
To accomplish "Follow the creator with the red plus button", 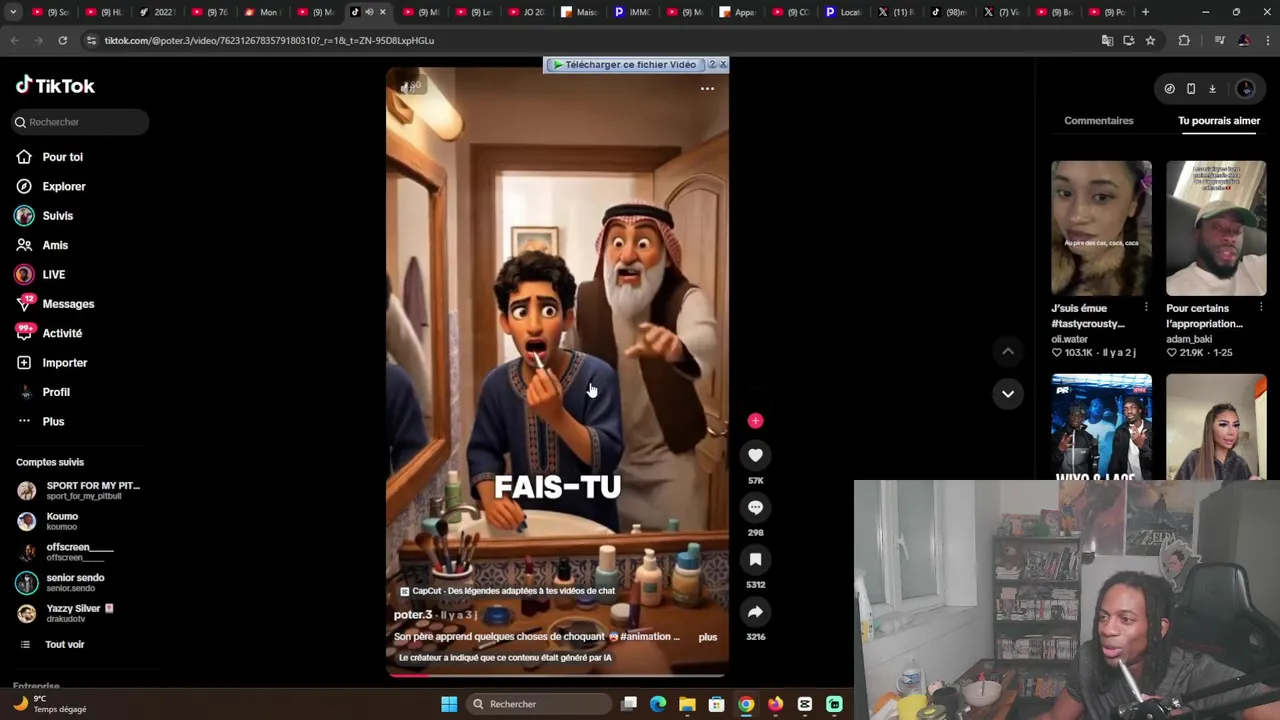I will coord(755,421).
